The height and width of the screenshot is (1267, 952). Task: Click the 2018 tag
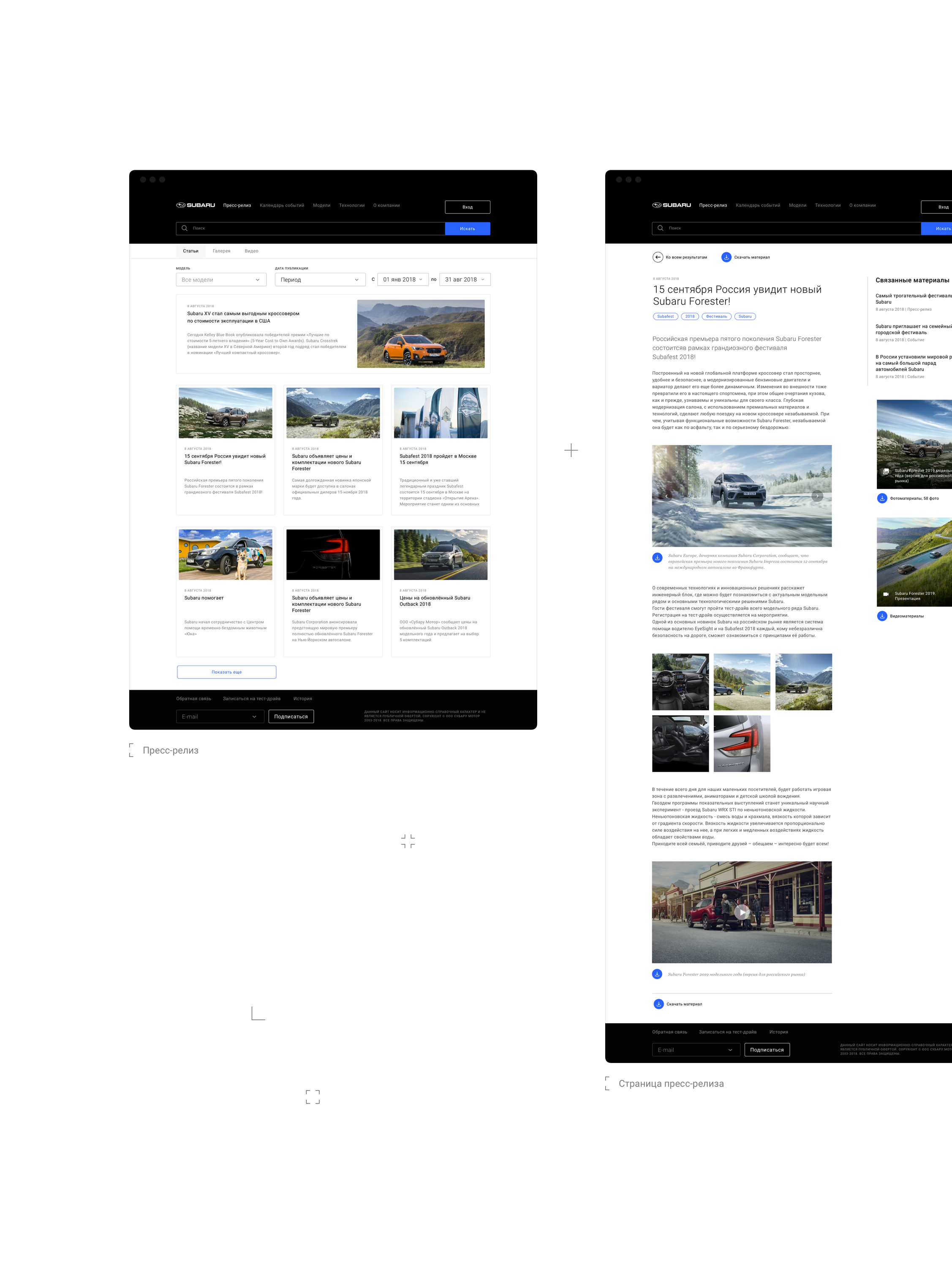tap(690, 316)
